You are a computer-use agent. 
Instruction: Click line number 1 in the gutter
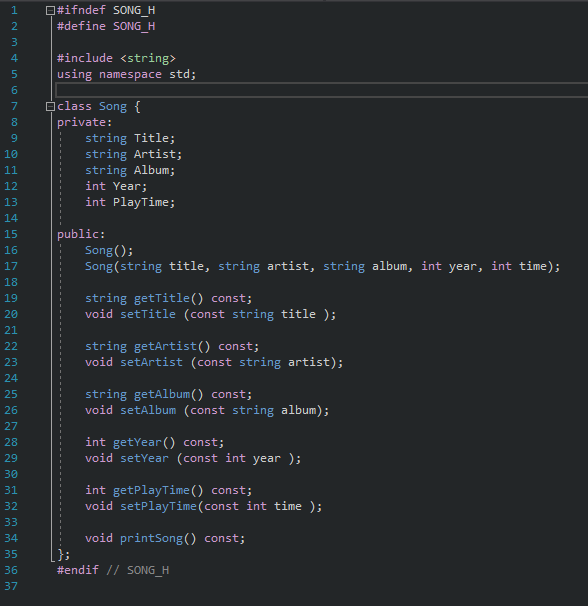coord(14,10)
